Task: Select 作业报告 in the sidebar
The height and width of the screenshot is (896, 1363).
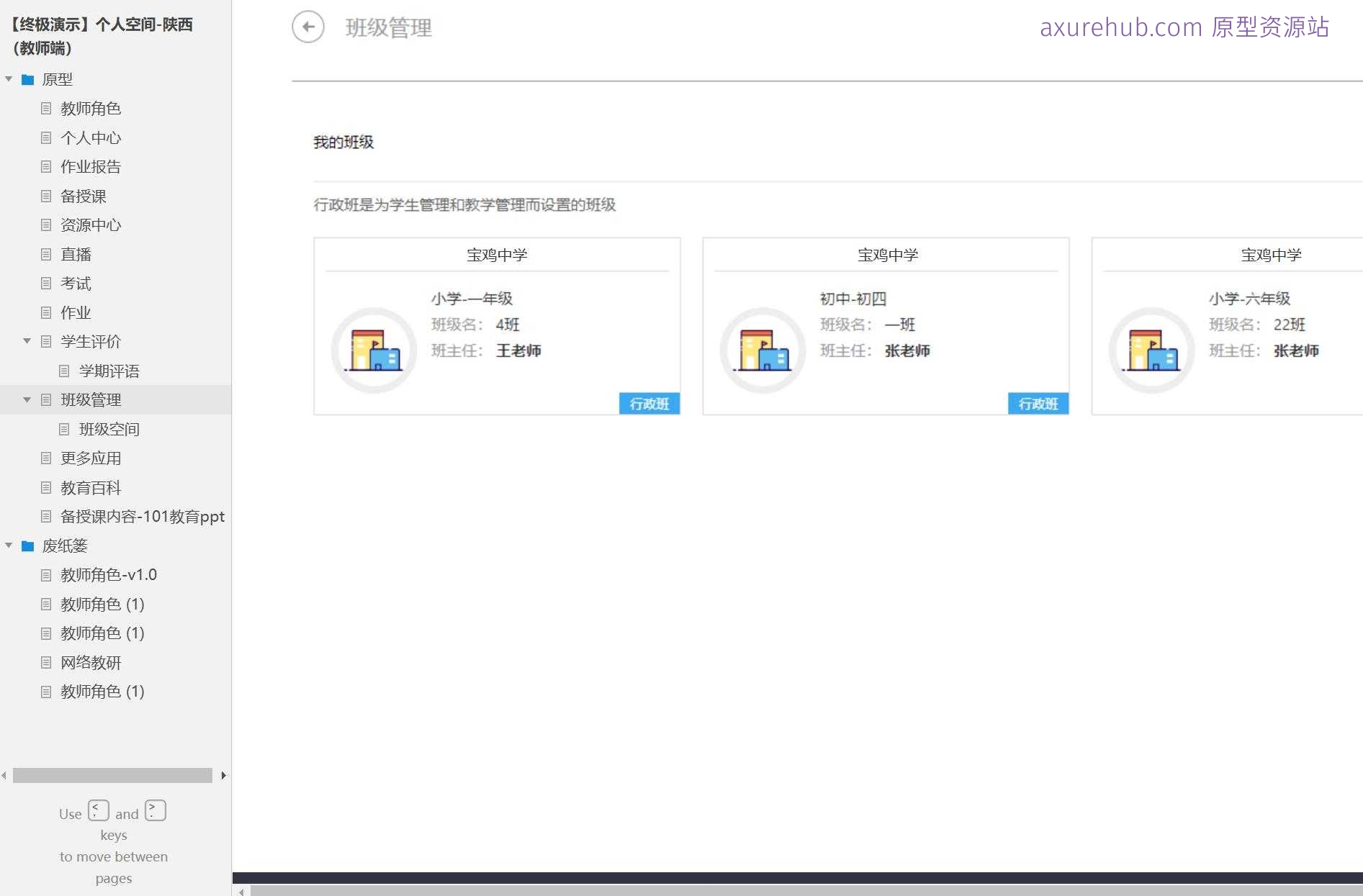Action: click(91, 167)
